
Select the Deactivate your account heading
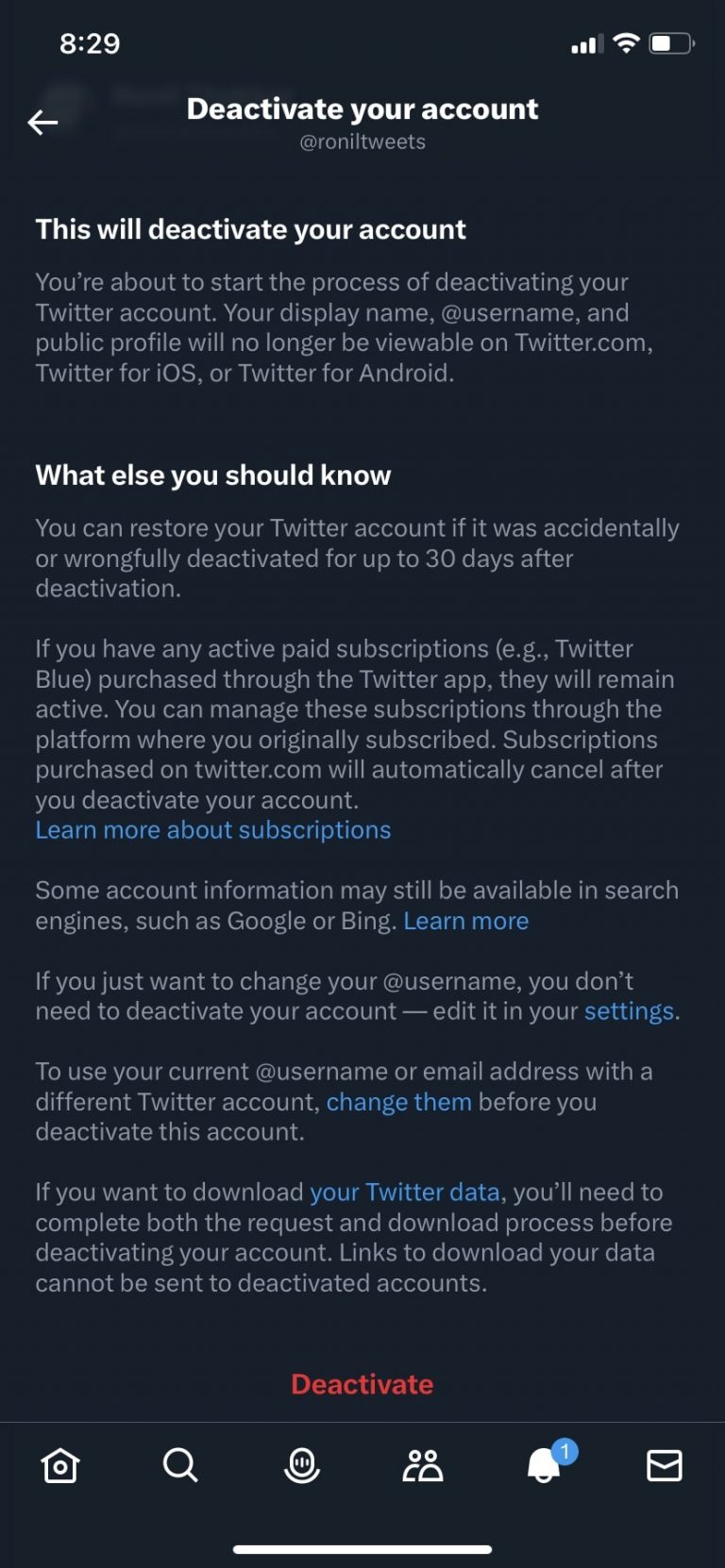tap(362, 108)
